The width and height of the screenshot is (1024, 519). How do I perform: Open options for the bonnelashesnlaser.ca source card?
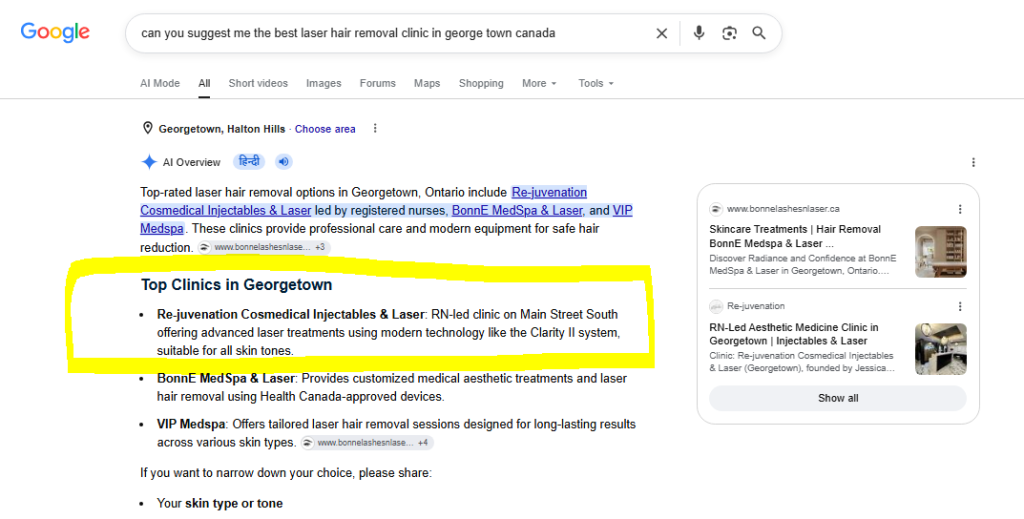(x=960, y=209)
